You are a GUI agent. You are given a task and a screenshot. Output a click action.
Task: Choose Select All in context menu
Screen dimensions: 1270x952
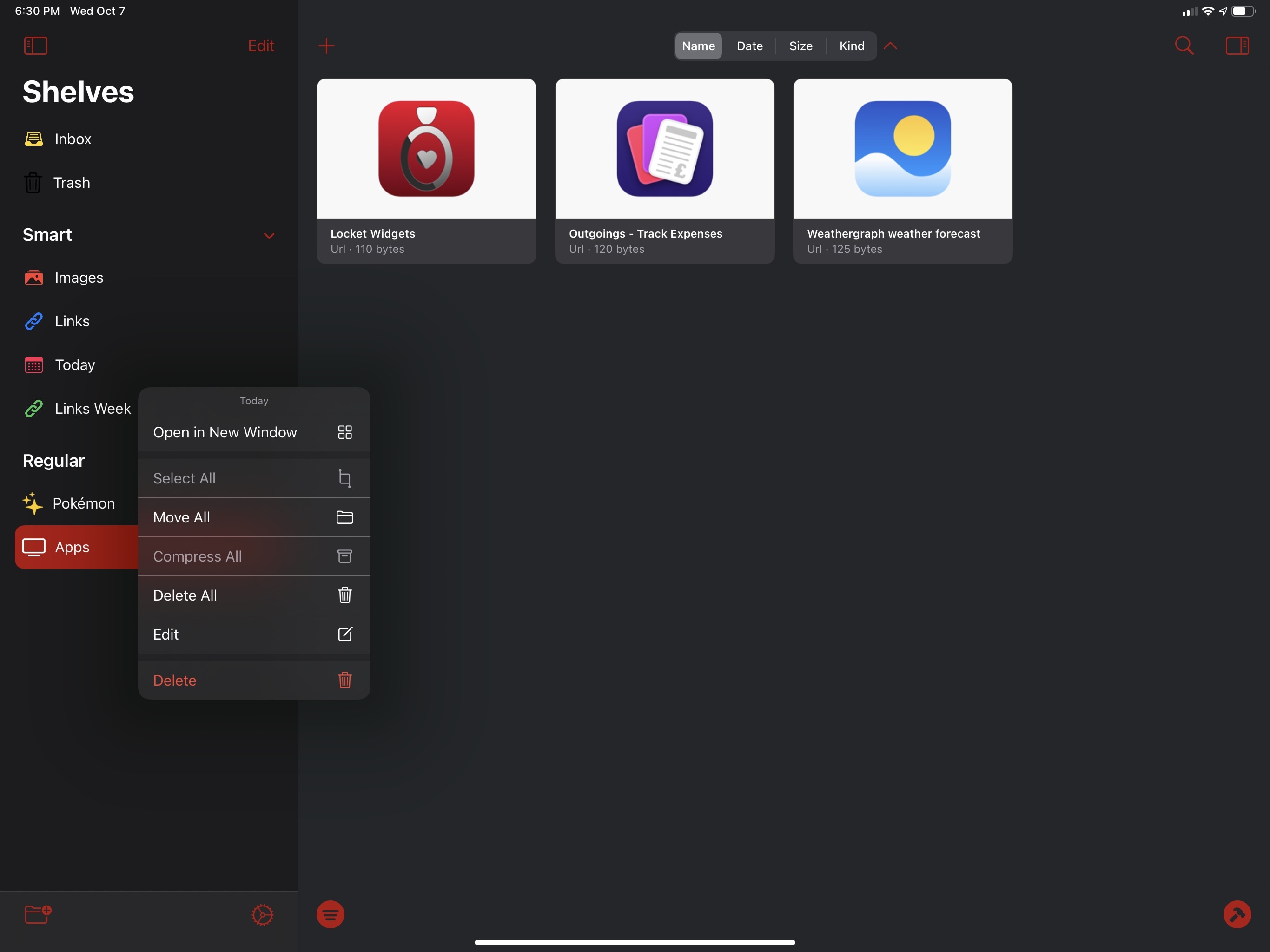click(254, 478)
